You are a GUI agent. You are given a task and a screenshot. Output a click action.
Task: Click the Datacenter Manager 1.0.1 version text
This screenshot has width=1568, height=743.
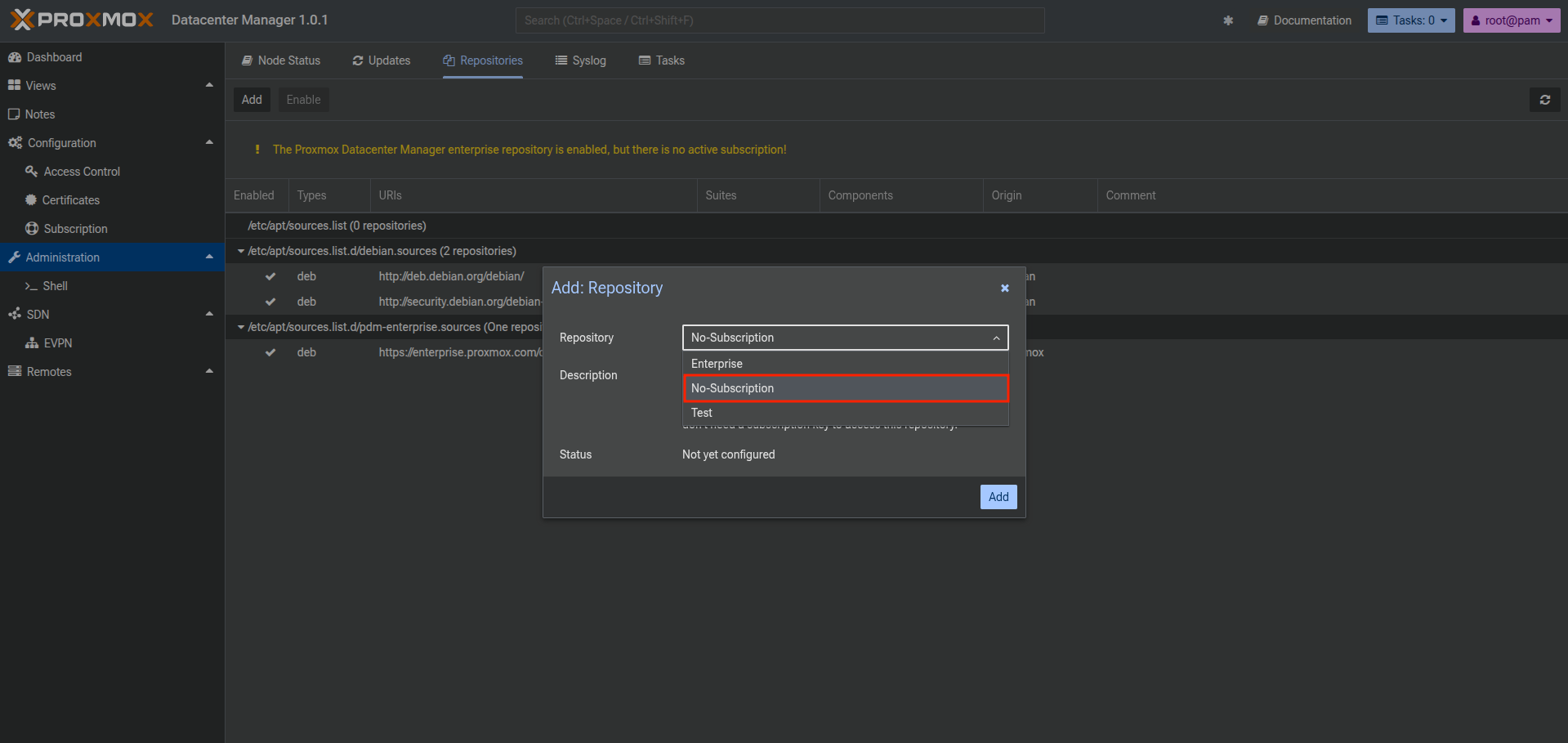pos(250,20)
